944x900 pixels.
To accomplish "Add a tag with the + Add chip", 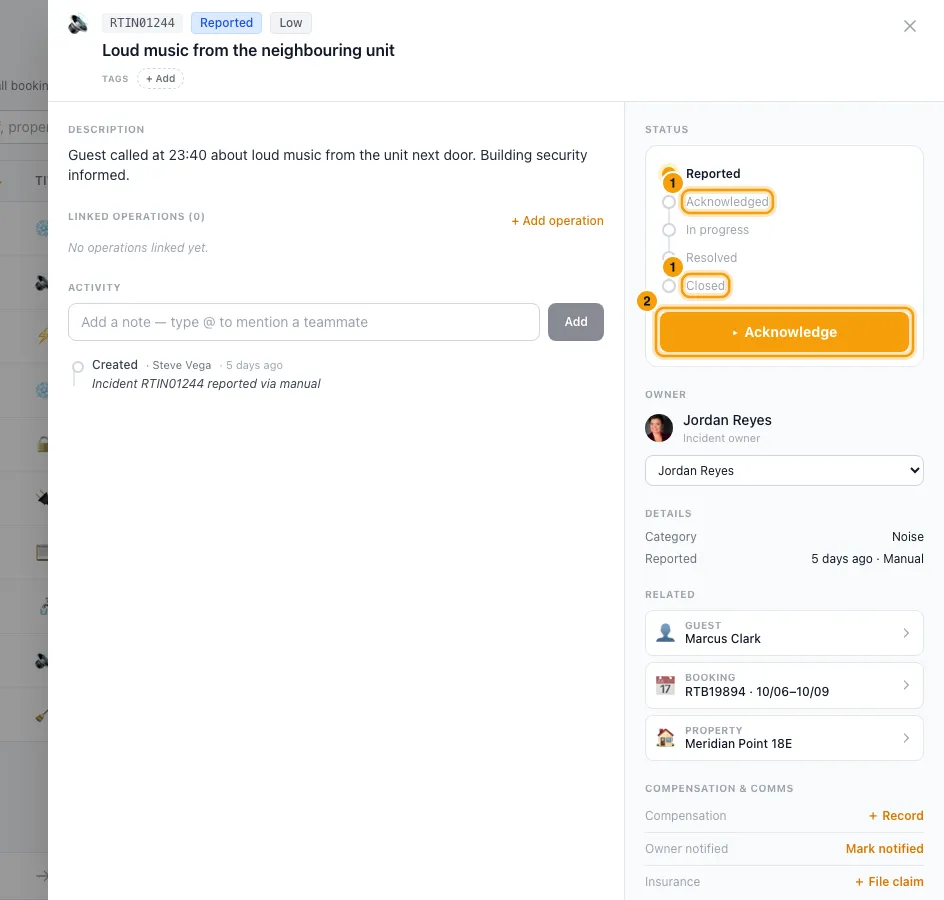I will (161, 79).
